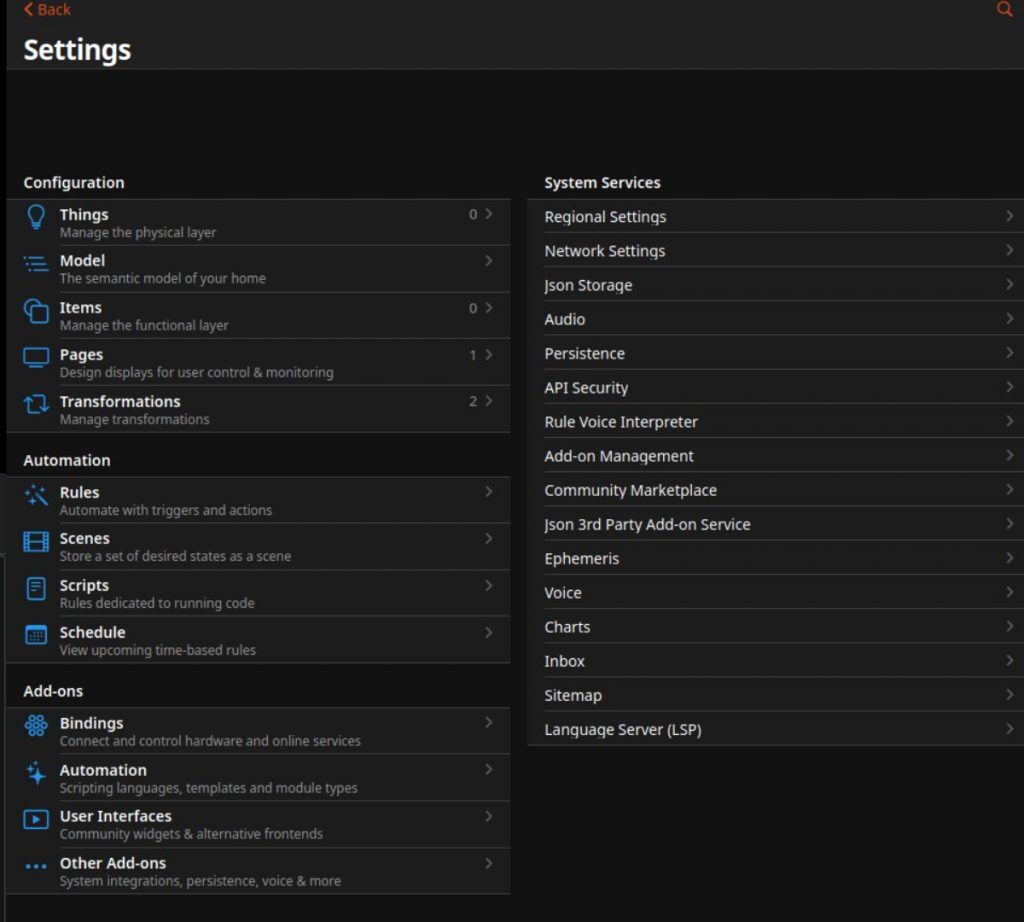This screenshot has height=922, width=1024.
Task: Open the Community Marketplace entry
Action: point(630,490)
